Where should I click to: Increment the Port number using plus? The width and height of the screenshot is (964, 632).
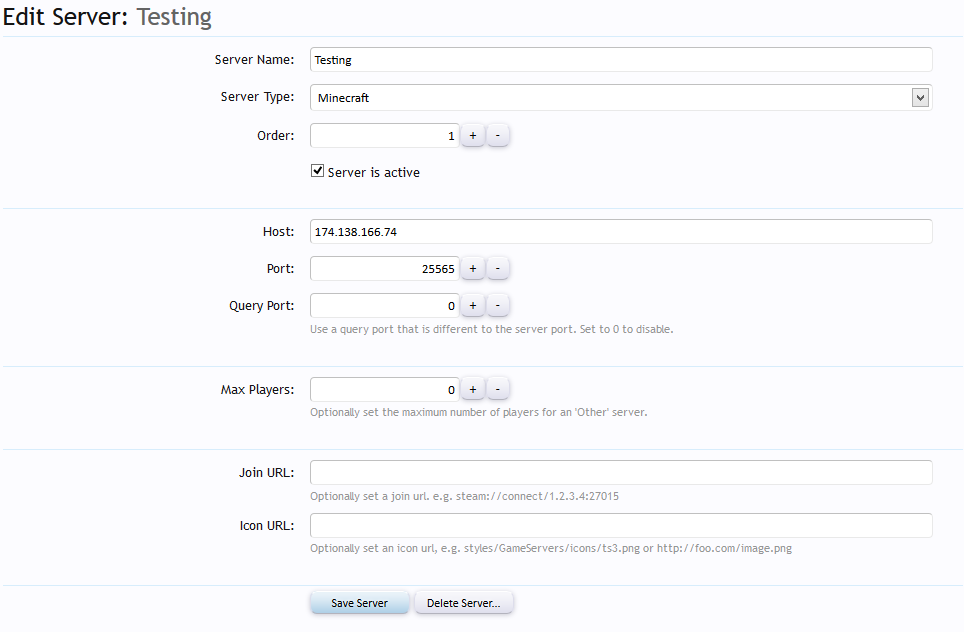click(x=473, y=268)
